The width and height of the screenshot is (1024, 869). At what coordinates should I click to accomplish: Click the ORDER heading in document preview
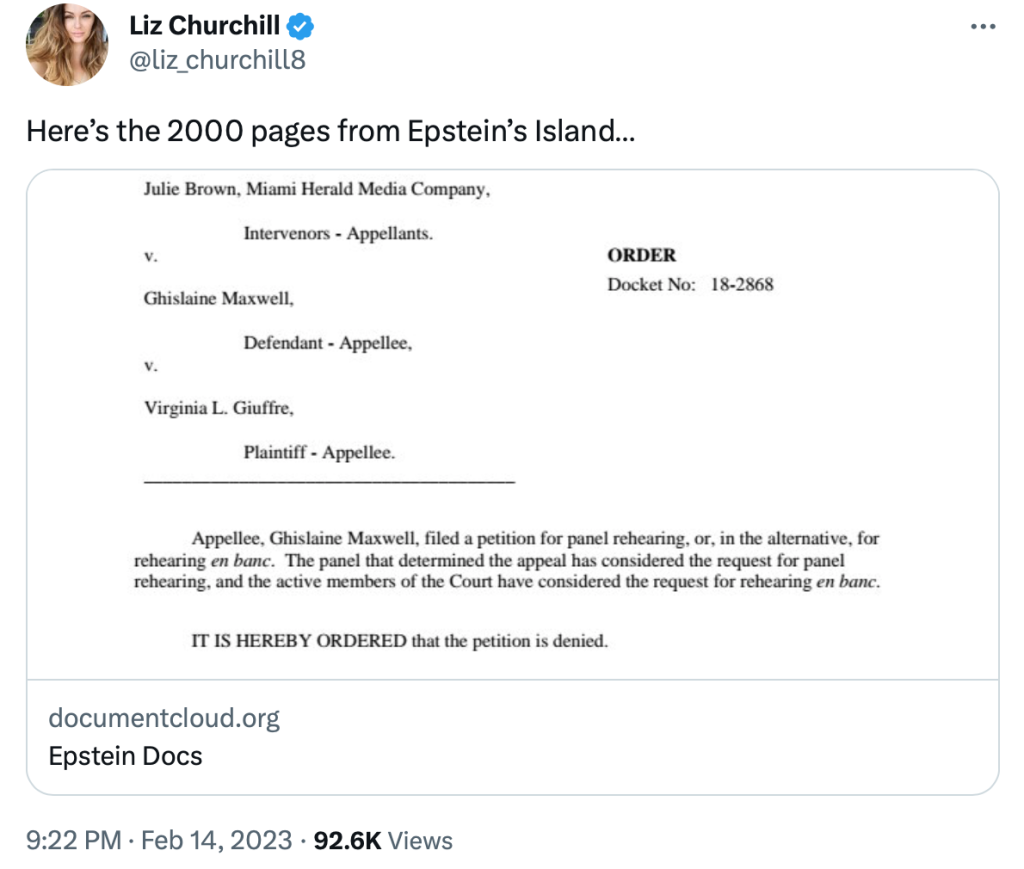click(642, 255)
